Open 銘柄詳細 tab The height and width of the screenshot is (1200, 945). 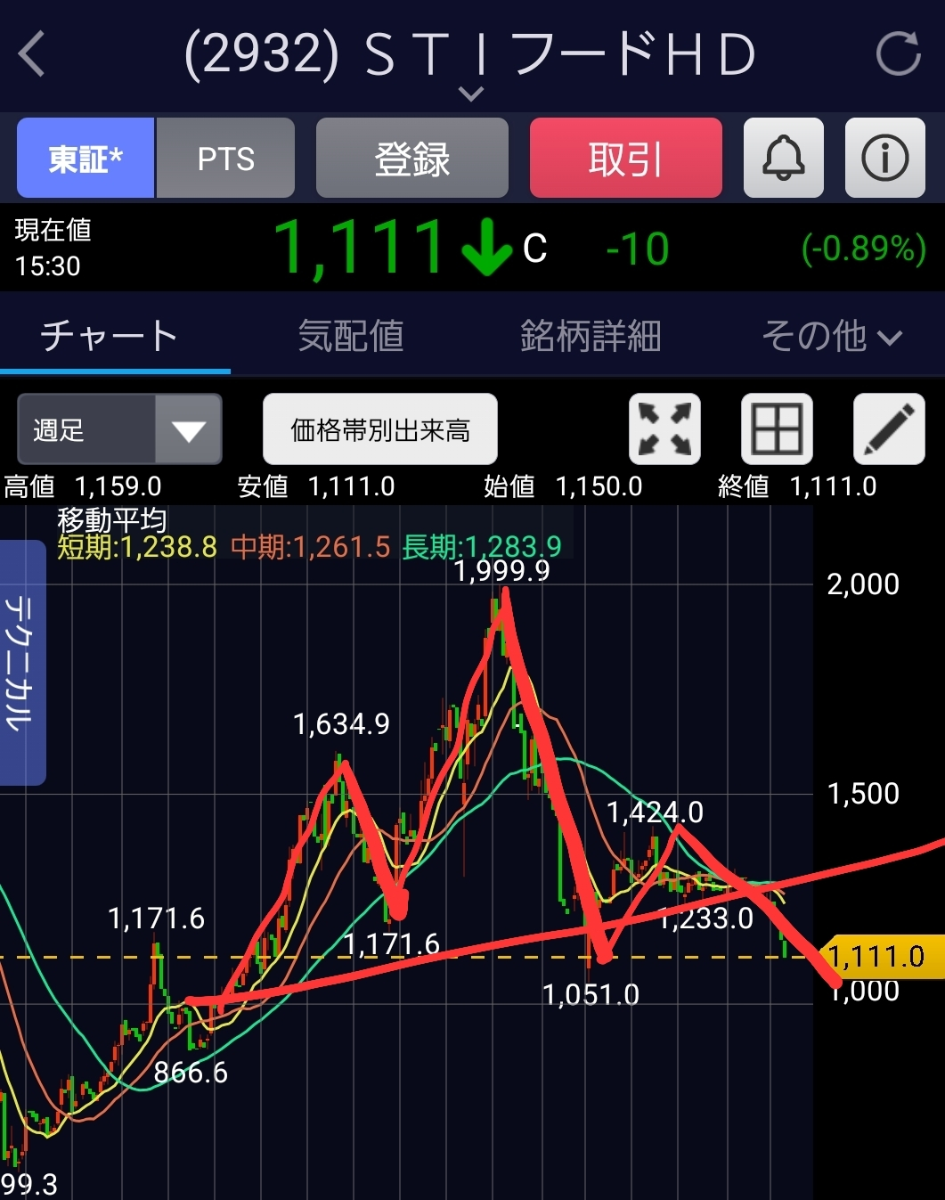591,336
